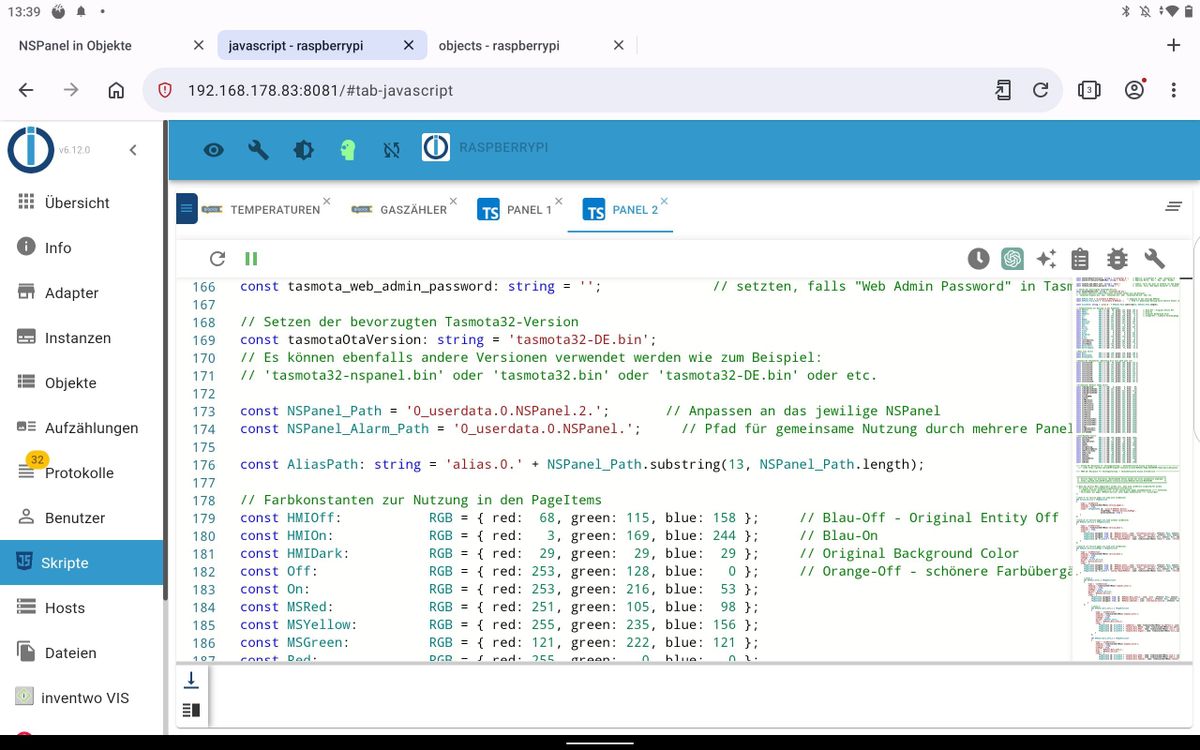
Task: Select Skripte in sidebar
Action: click(x=82, y=562)
